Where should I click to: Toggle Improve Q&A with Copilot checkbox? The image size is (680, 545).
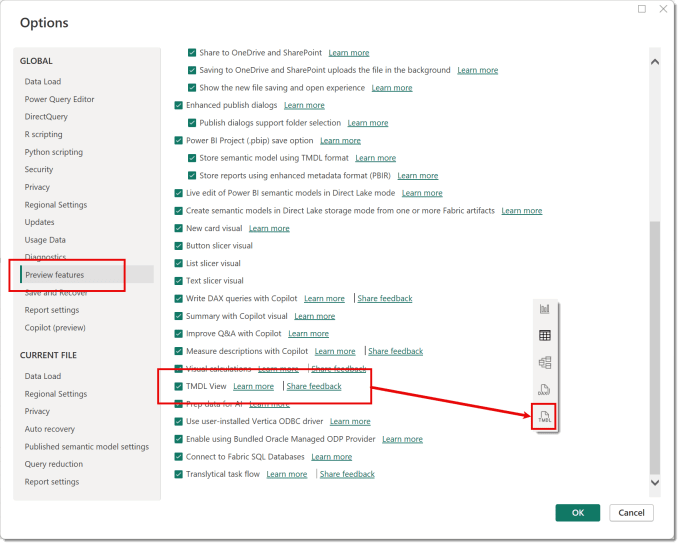pos(179,335)
